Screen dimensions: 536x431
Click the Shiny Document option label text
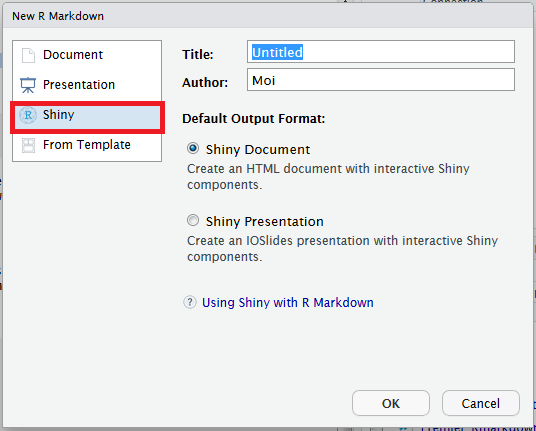point(258,150)
